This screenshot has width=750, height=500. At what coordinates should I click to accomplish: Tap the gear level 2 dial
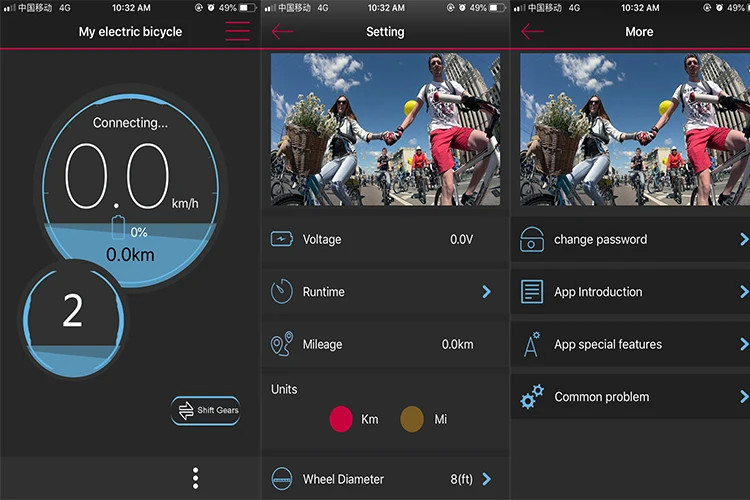73,320
